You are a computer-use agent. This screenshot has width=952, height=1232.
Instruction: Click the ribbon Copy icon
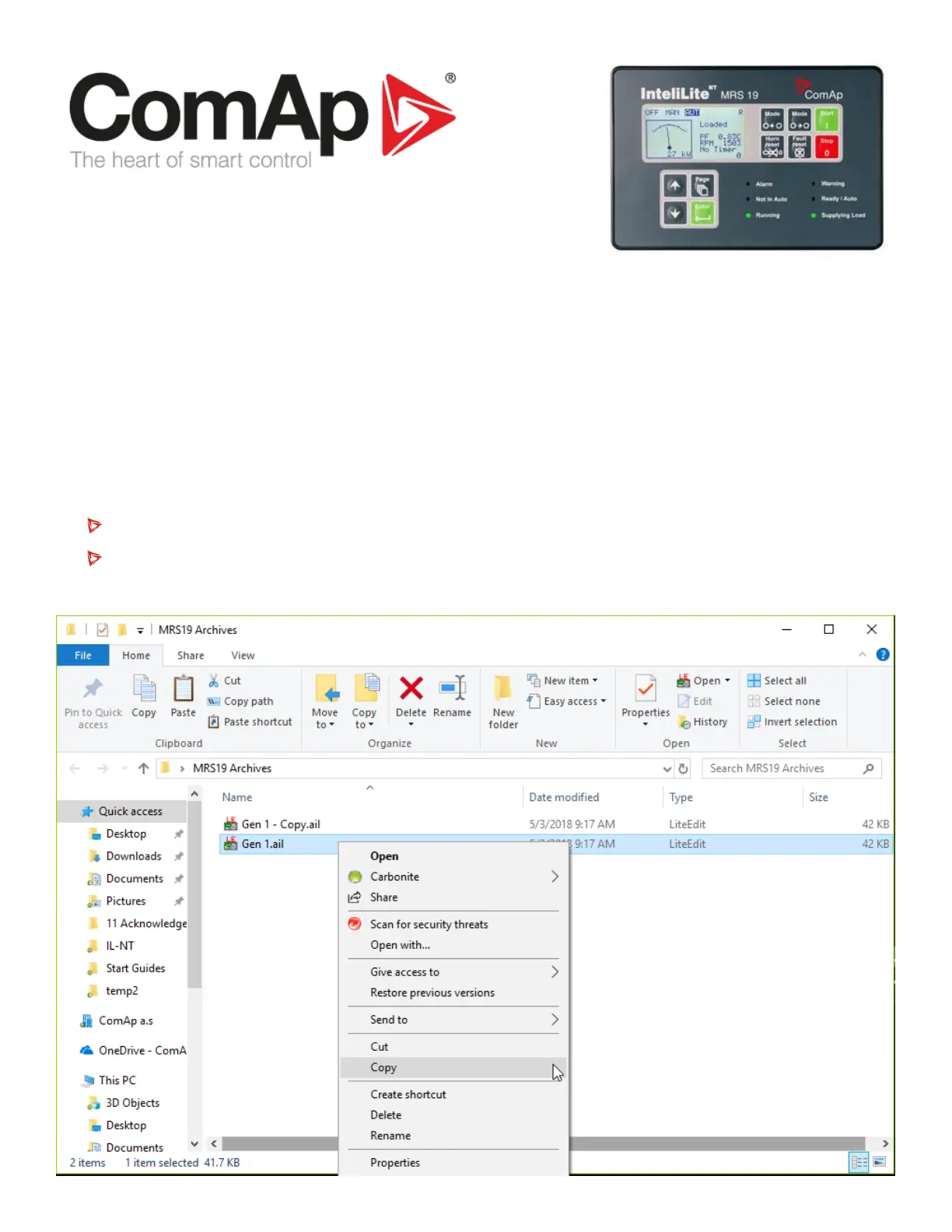pyautogui.click(x=144, y=689)
